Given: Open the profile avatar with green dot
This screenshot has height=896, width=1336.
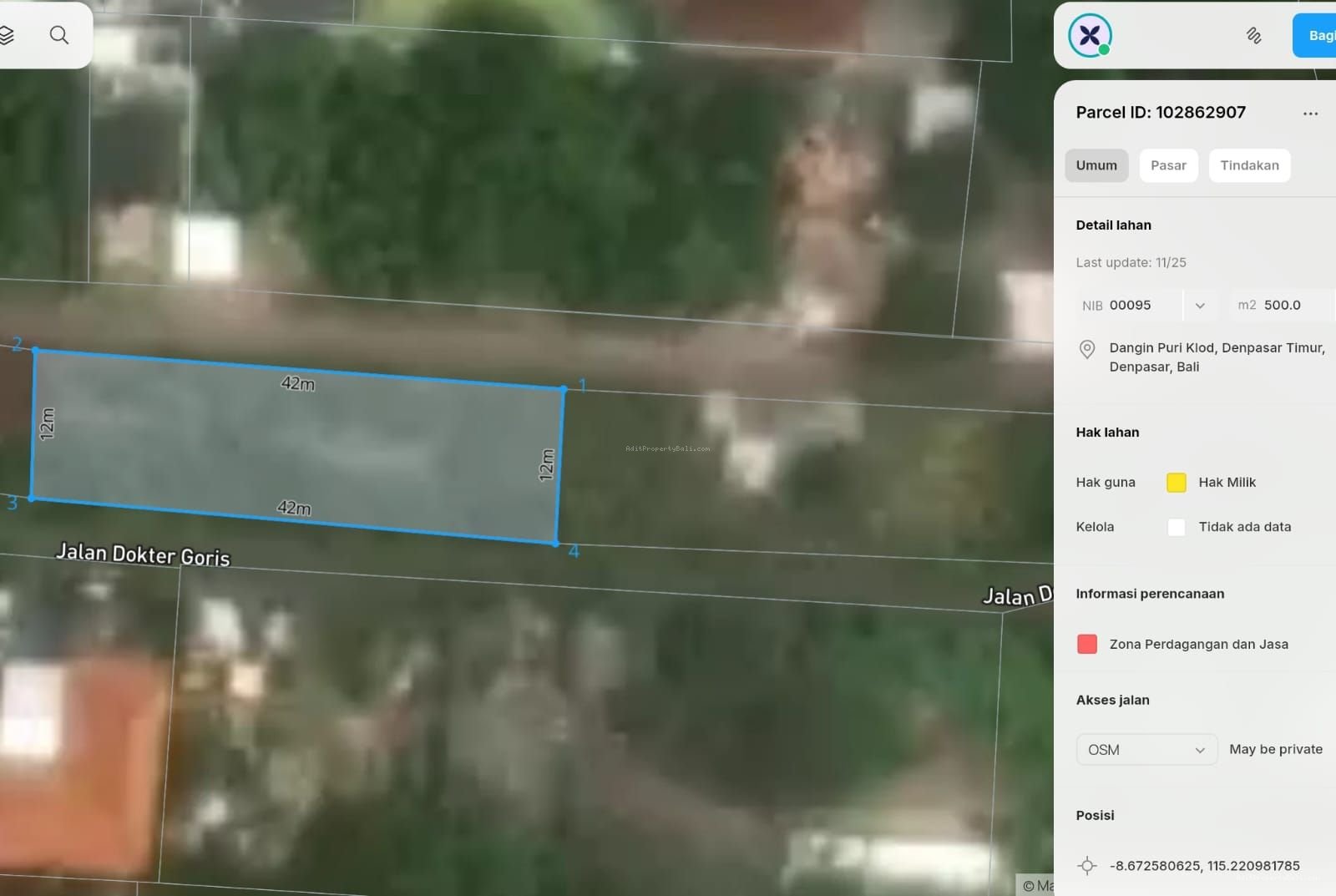Looking at the screenshot, I should [1090, 35].
